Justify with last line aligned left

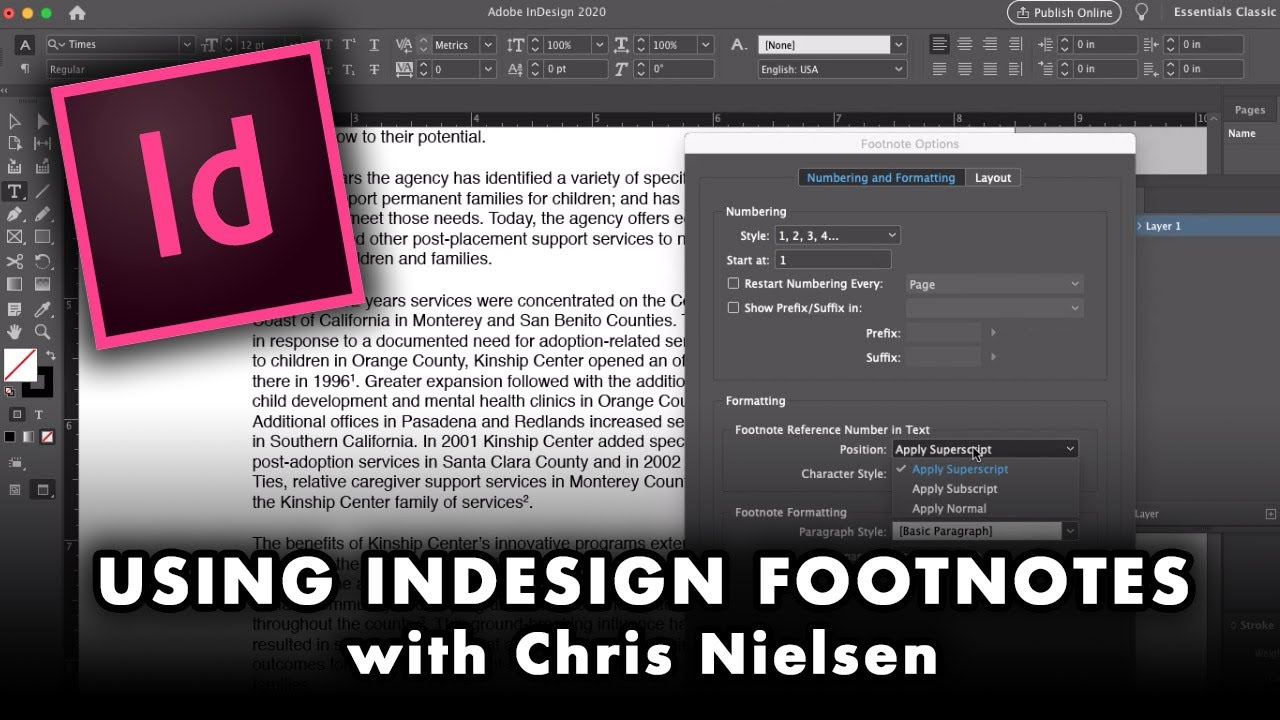[939, 69]
